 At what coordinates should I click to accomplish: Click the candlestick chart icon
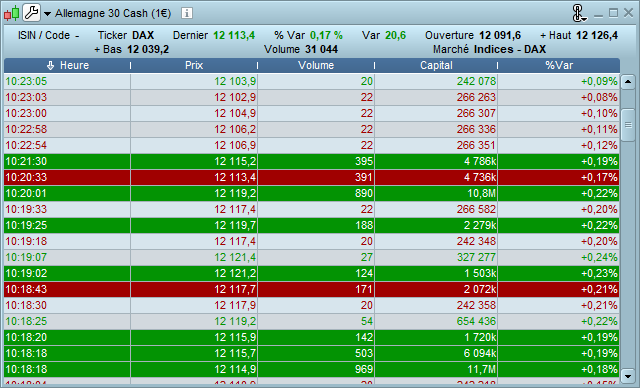11,13
